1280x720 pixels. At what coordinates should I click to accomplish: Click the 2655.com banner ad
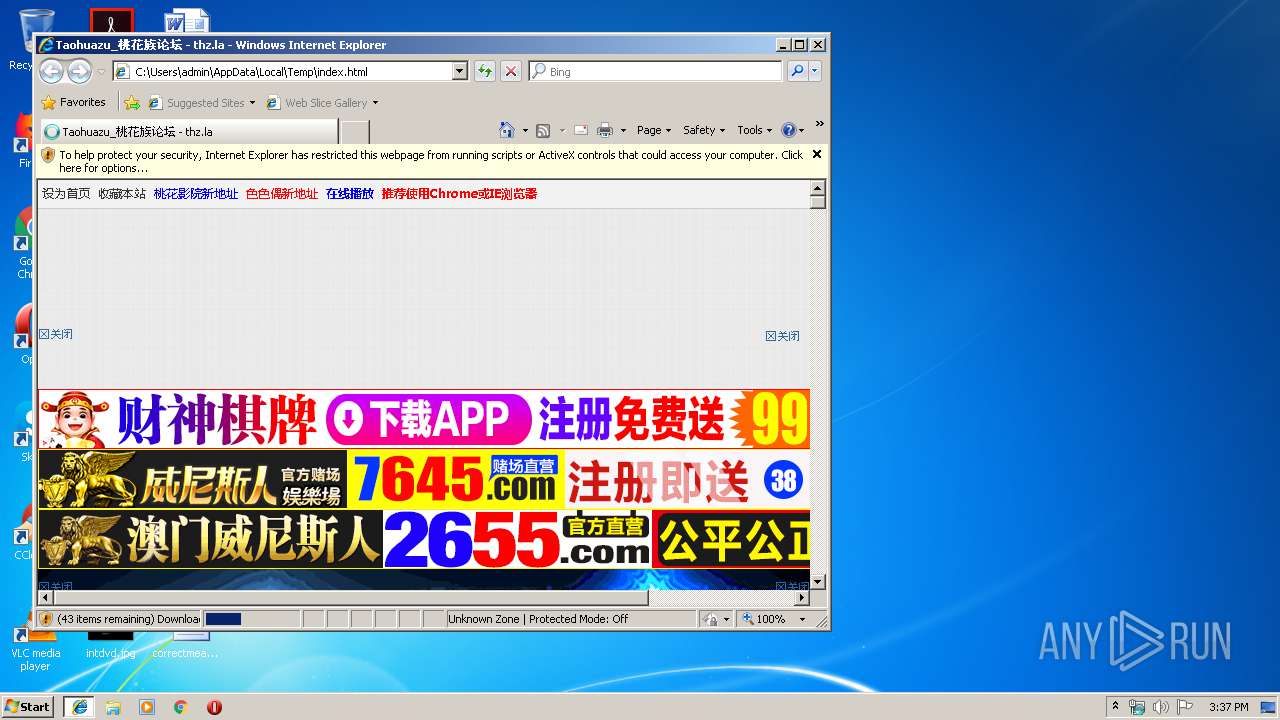(x=424, y=539)
